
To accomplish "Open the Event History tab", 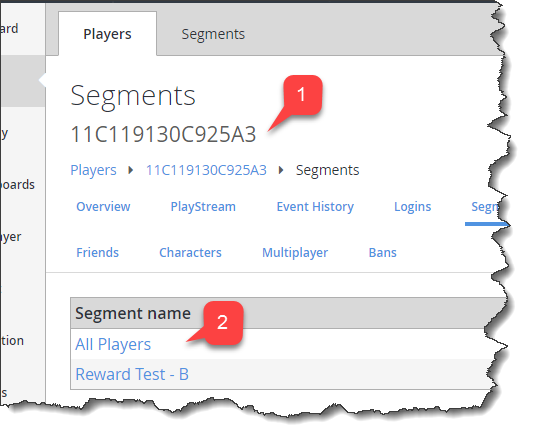I will point(315,206).
